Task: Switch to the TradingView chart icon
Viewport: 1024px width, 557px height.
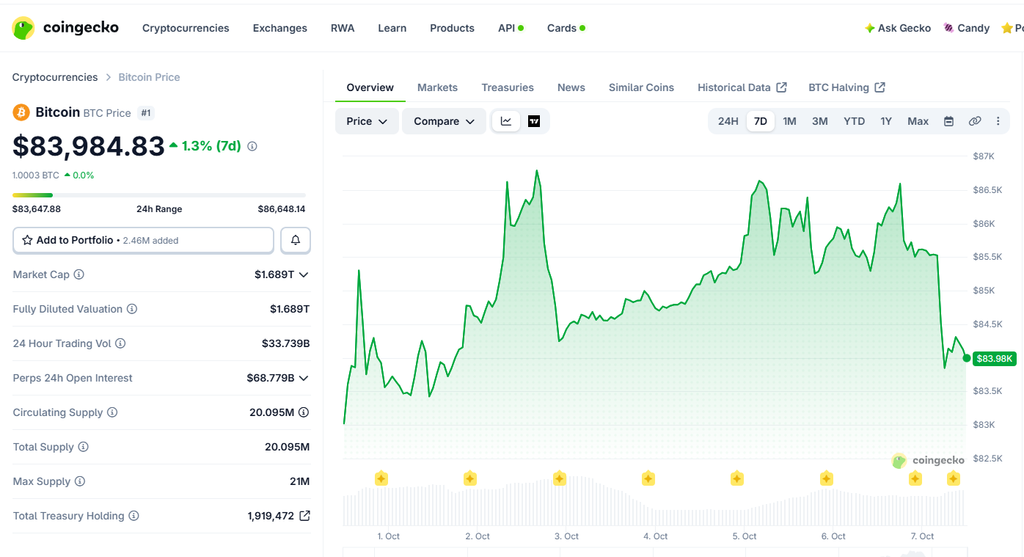Action: pos(534,121)
